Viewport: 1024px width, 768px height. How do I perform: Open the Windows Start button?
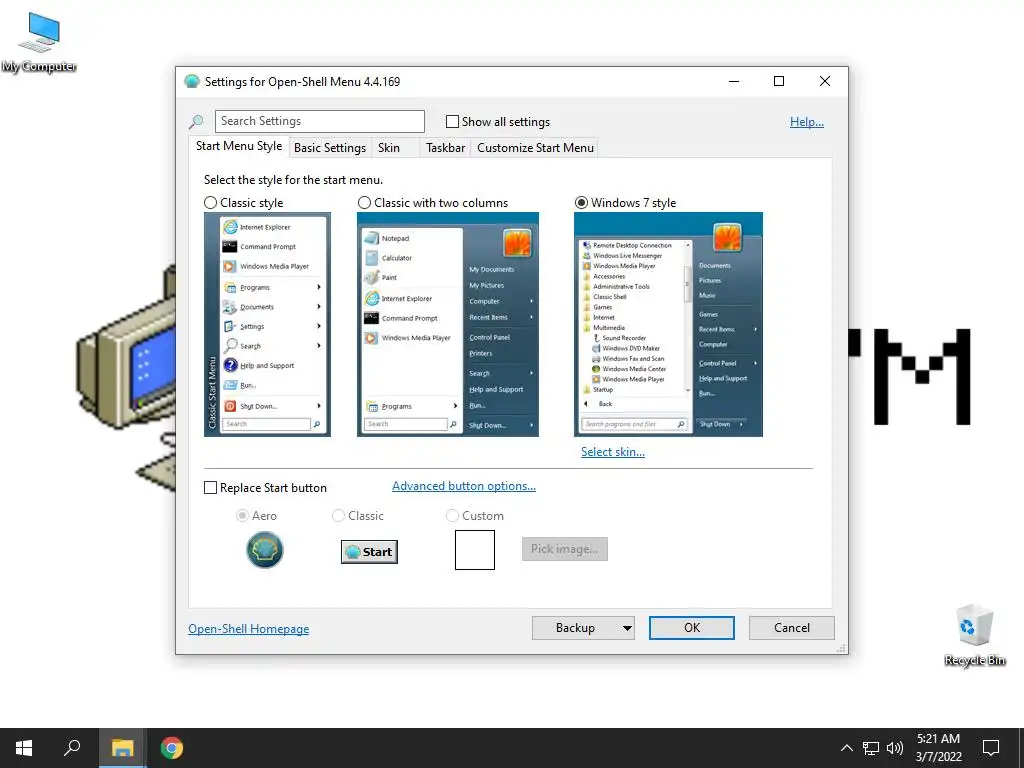24,748
